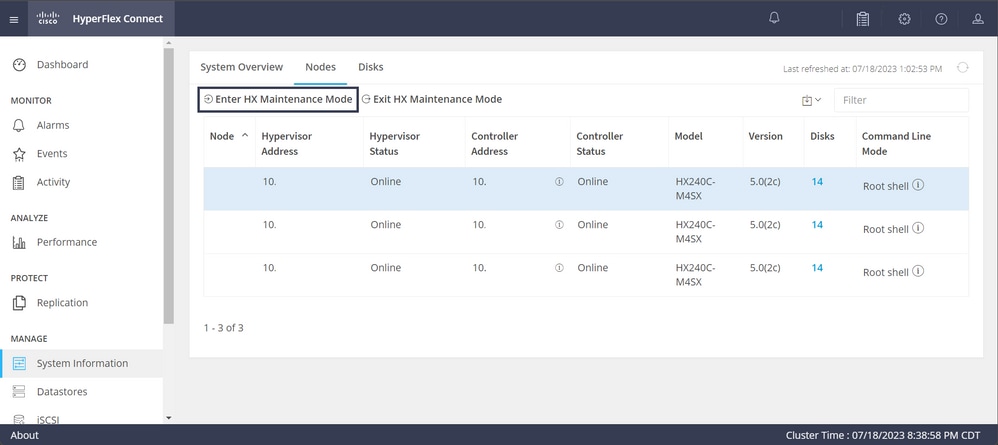This screenshot has height=445, width=998.
Task: Click Enter HX Maintenance Mode button
Action: [278, 100]
